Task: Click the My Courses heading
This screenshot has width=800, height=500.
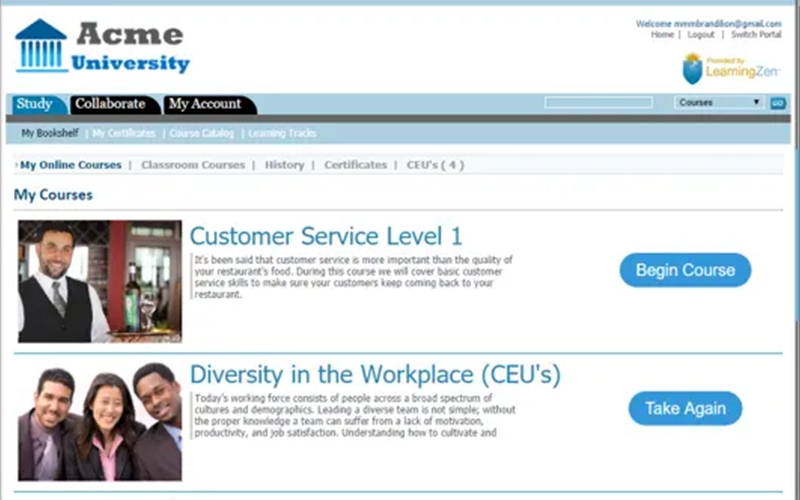Action: 53,195
